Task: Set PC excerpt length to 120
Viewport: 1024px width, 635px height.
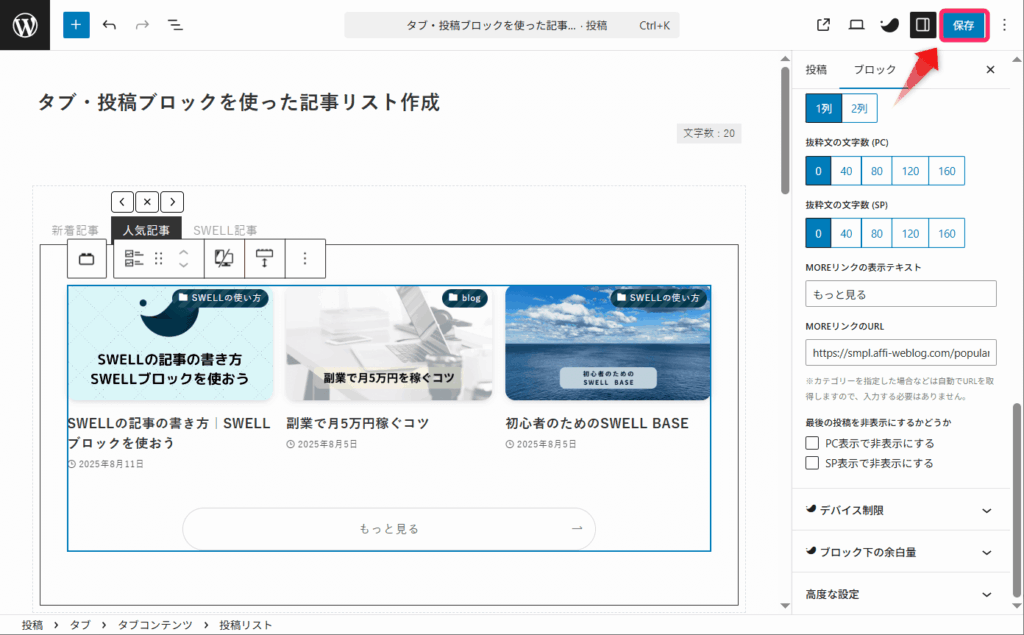Action: [x=910, y=171]
